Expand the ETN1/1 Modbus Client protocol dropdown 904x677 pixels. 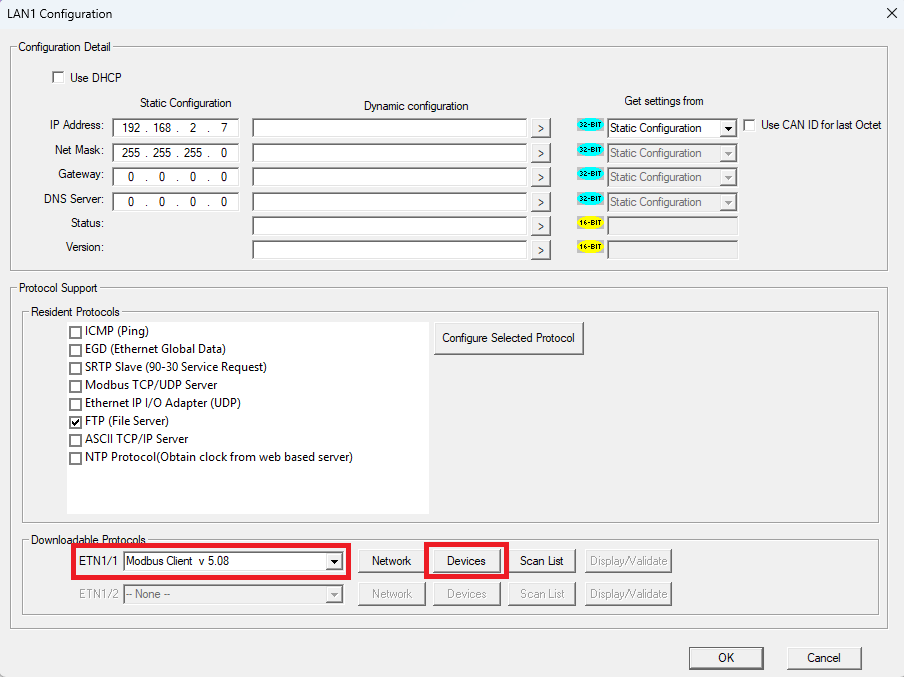coord(334,562)
